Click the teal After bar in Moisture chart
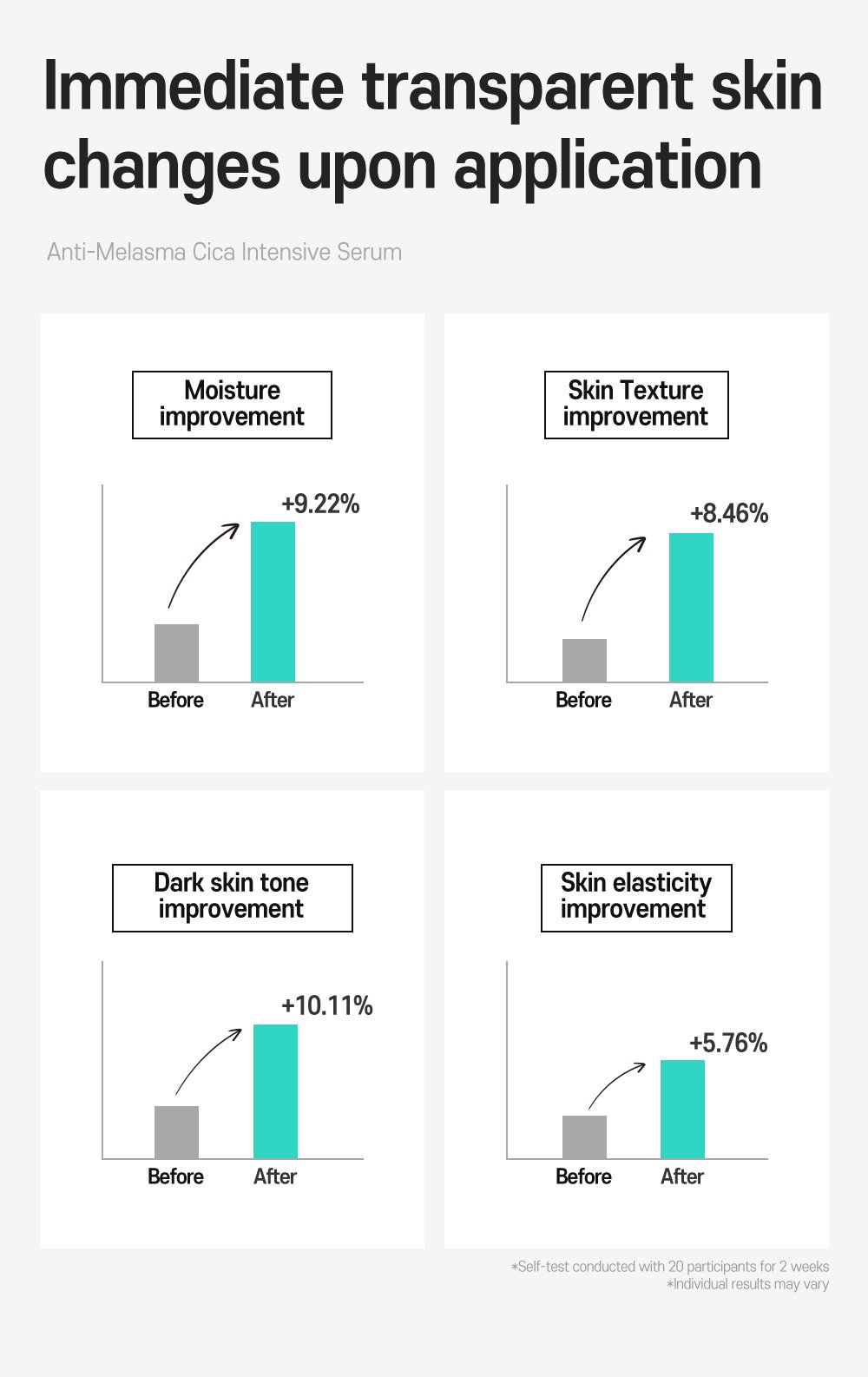The width and height of the screenshot is (868, 1377). [273, 602]
